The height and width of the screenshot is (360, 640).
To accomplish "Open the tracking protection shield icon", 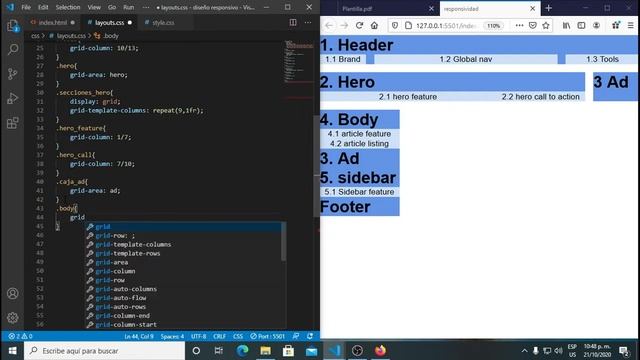I will tap(395, 25).
